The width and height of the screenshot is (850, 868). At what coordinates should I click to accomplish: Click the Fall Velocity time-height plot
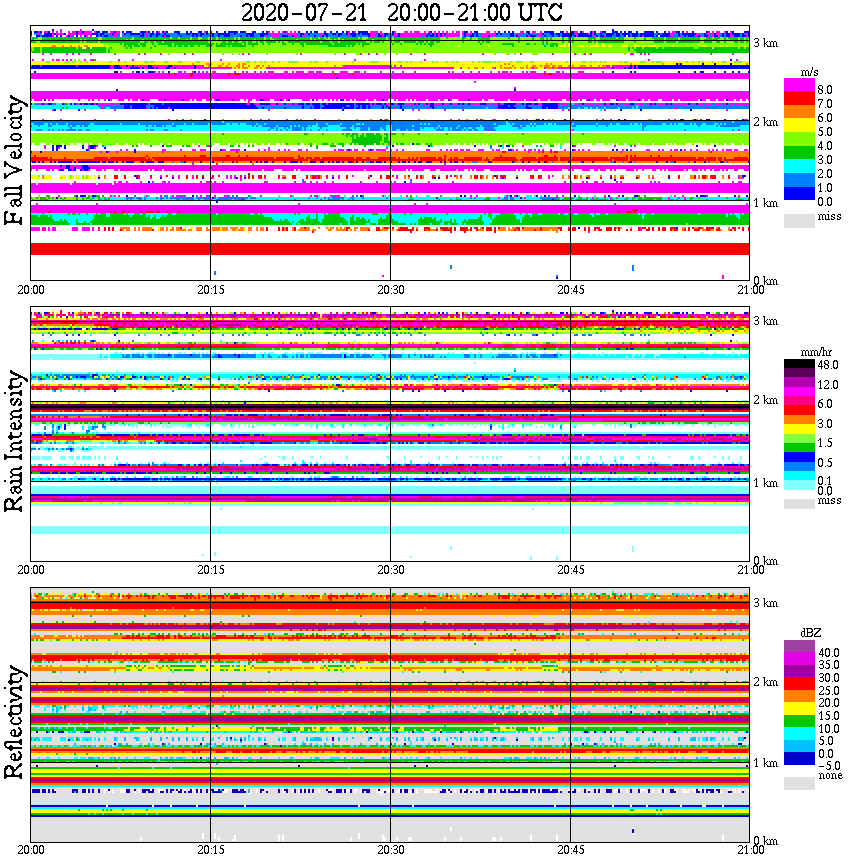(390, 153)
